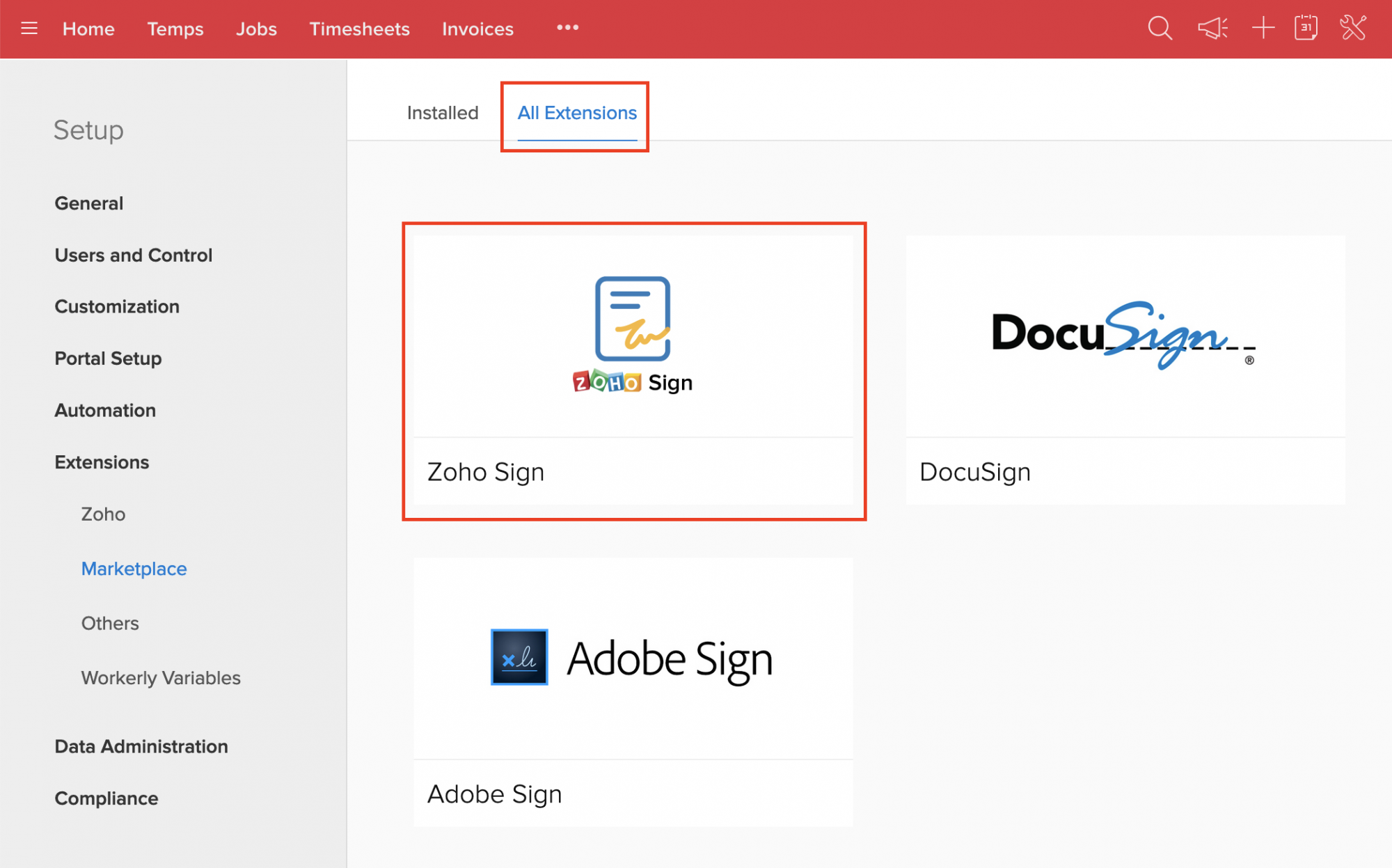Select Data Administration in Setup sidebar

coord(141,746)
